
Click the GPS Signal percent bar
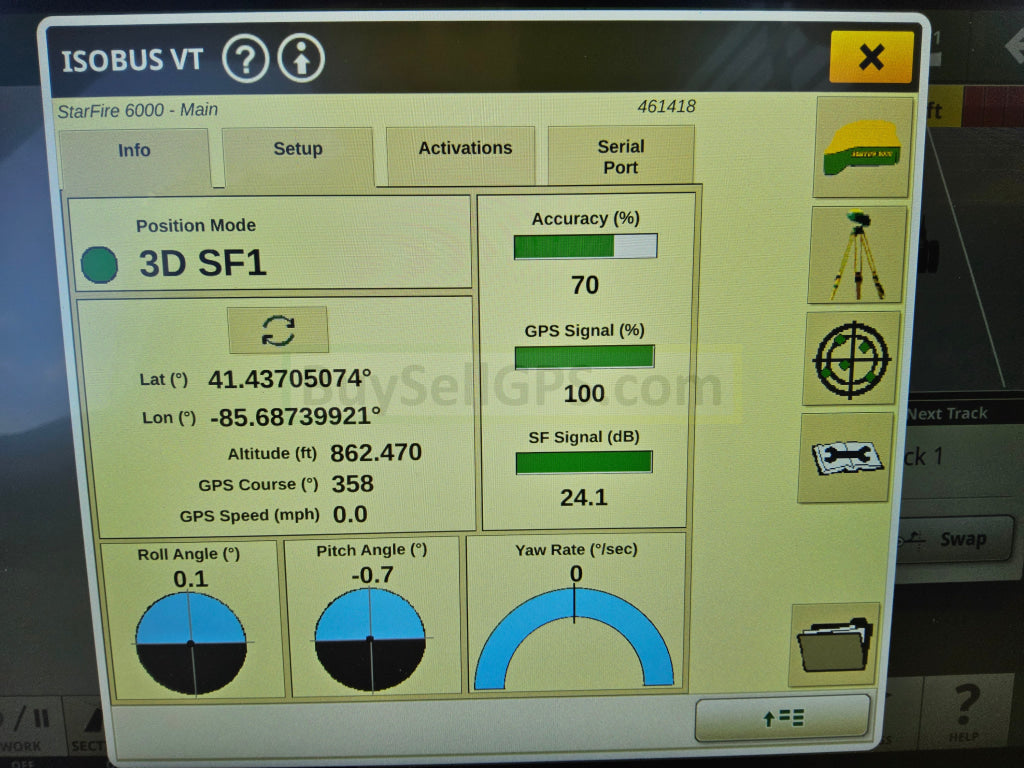[584, 357]
